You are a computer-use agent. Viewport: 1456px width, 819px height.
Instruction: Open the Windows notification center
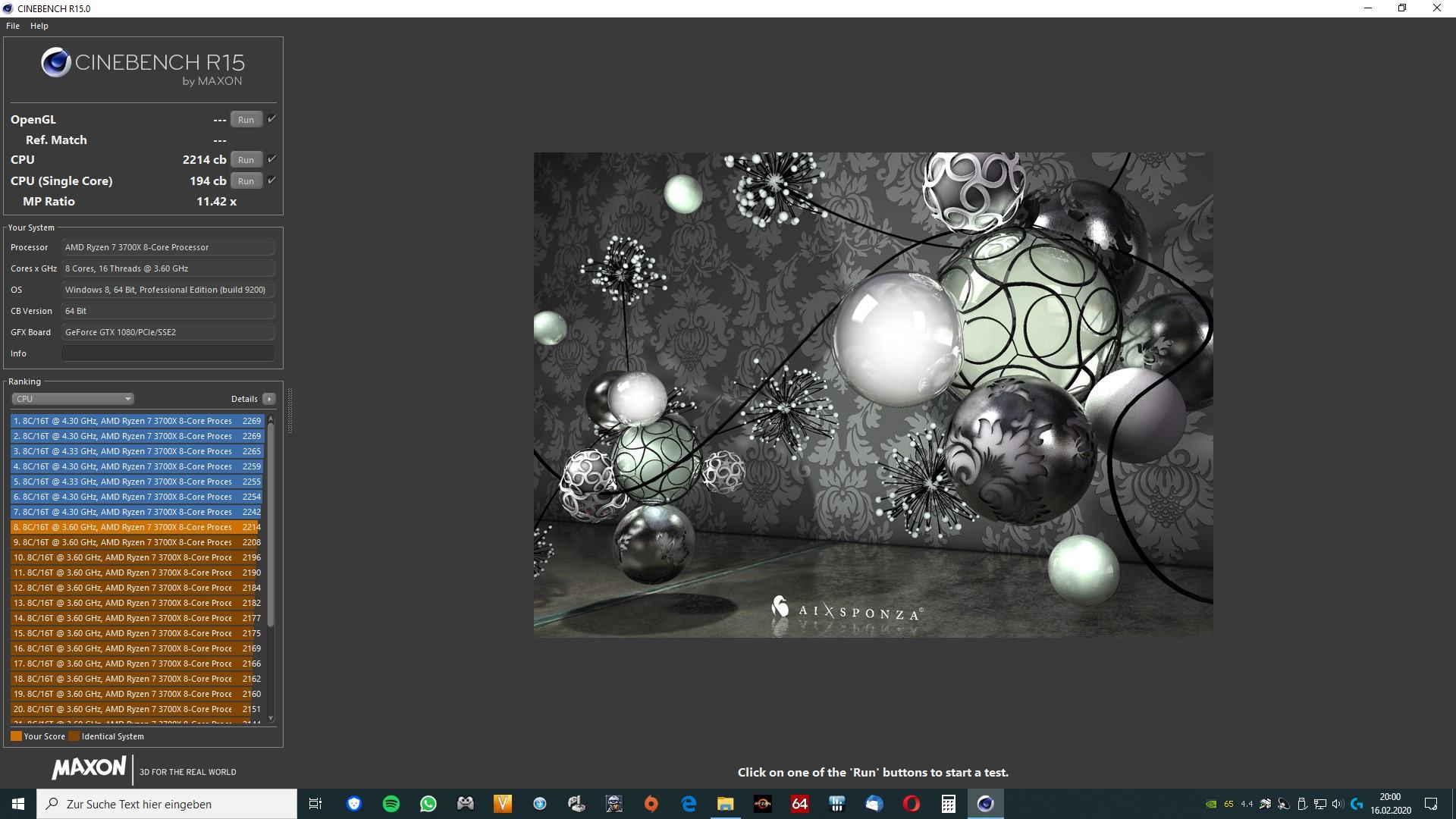(1431, 804)
